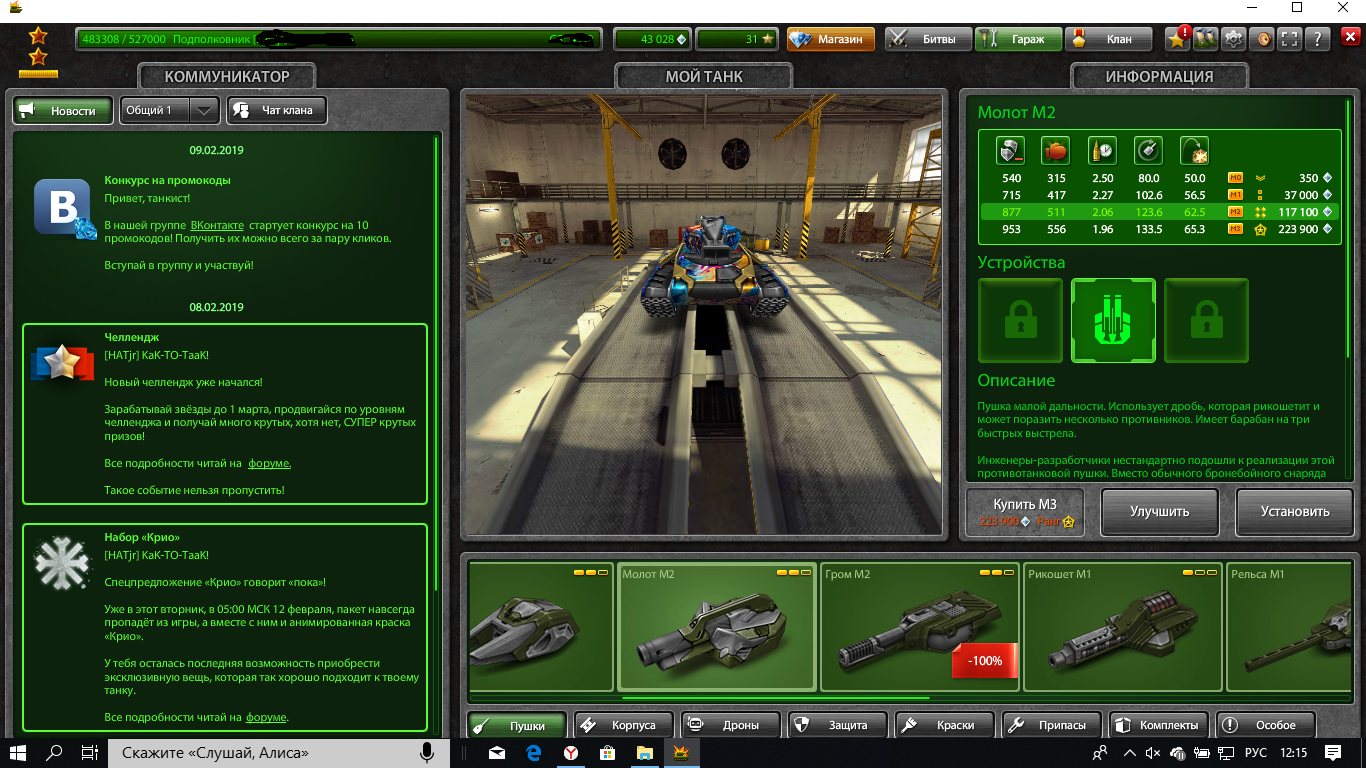Screen dimensions: 1366x768
Task: Switch to the Краски paints category
Action: tap(945, 725)
